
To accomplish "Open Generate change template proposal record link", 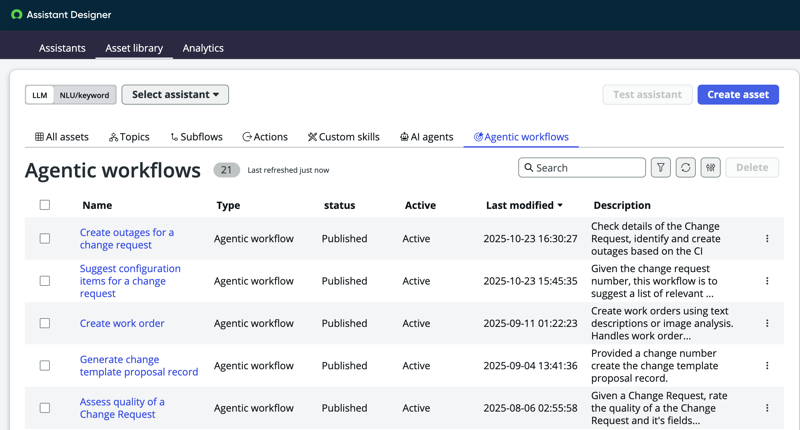I will pos(139,365).
